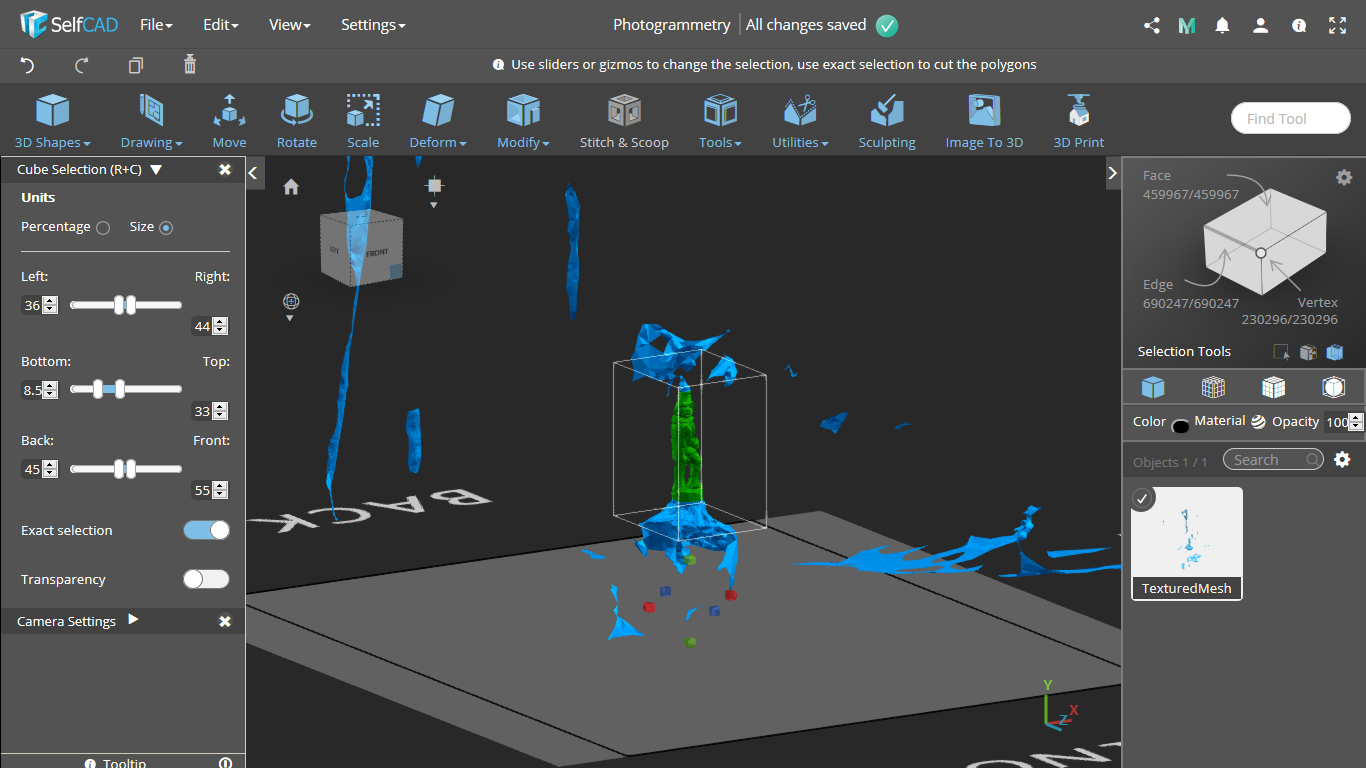
Task: Open 3D Shapes dropdown
Action: 53,121
